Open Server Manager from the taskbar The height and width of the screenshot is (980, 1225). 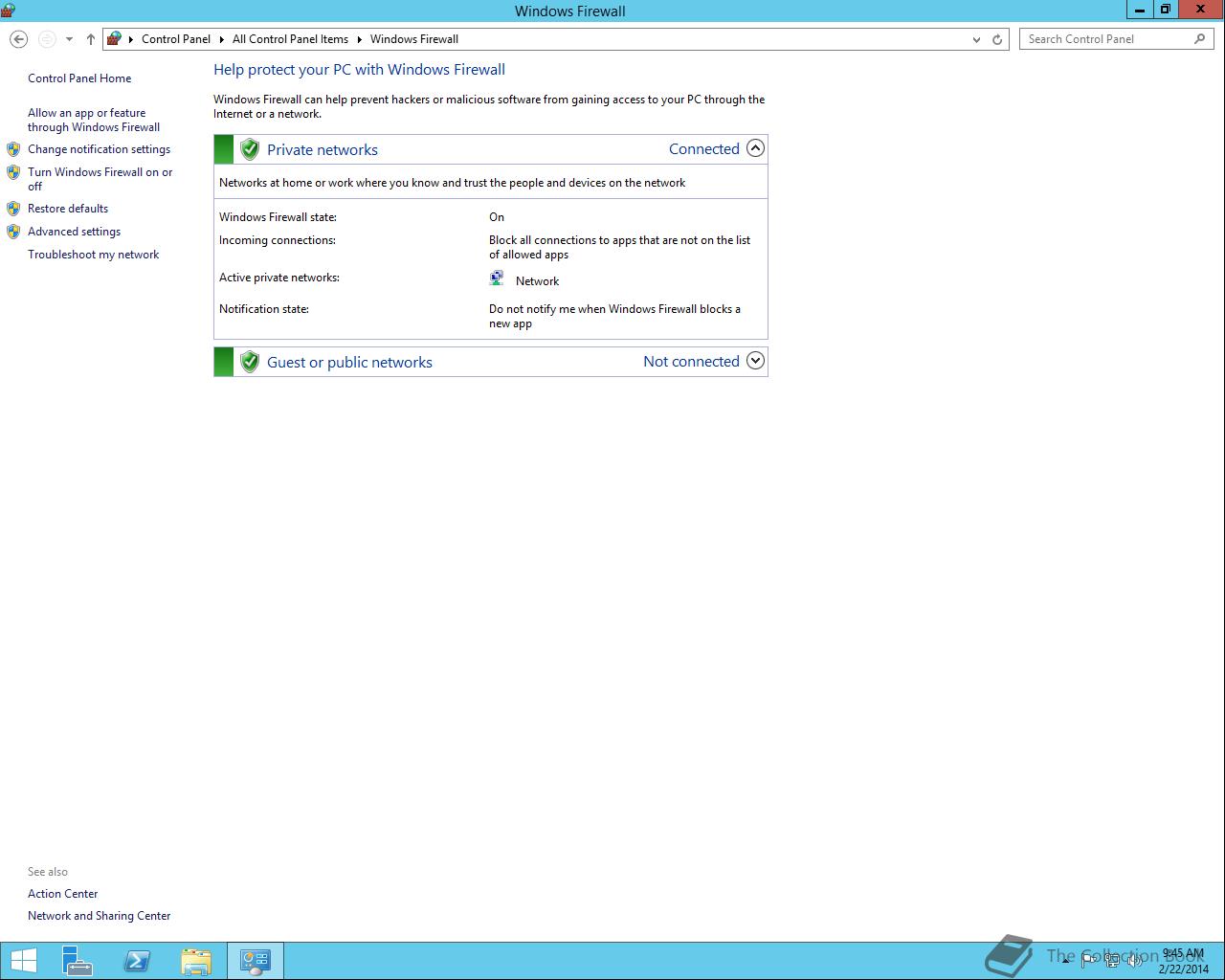tap(78, 961)
